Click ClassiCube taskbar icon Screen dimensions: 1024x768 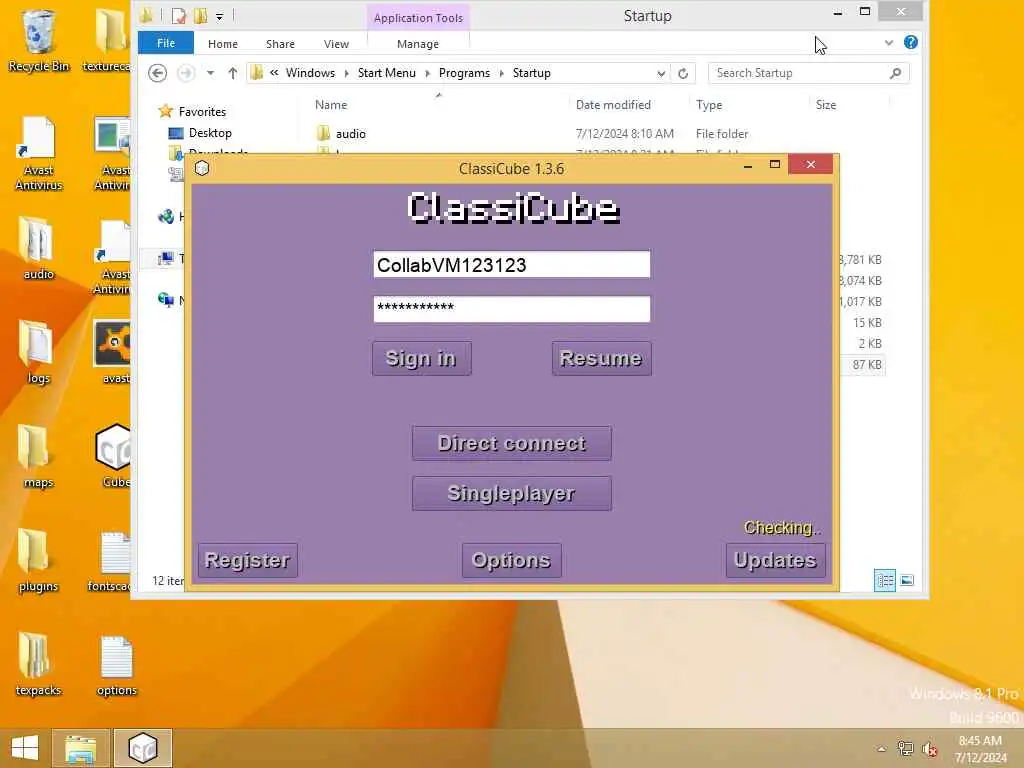coord(142,748)
